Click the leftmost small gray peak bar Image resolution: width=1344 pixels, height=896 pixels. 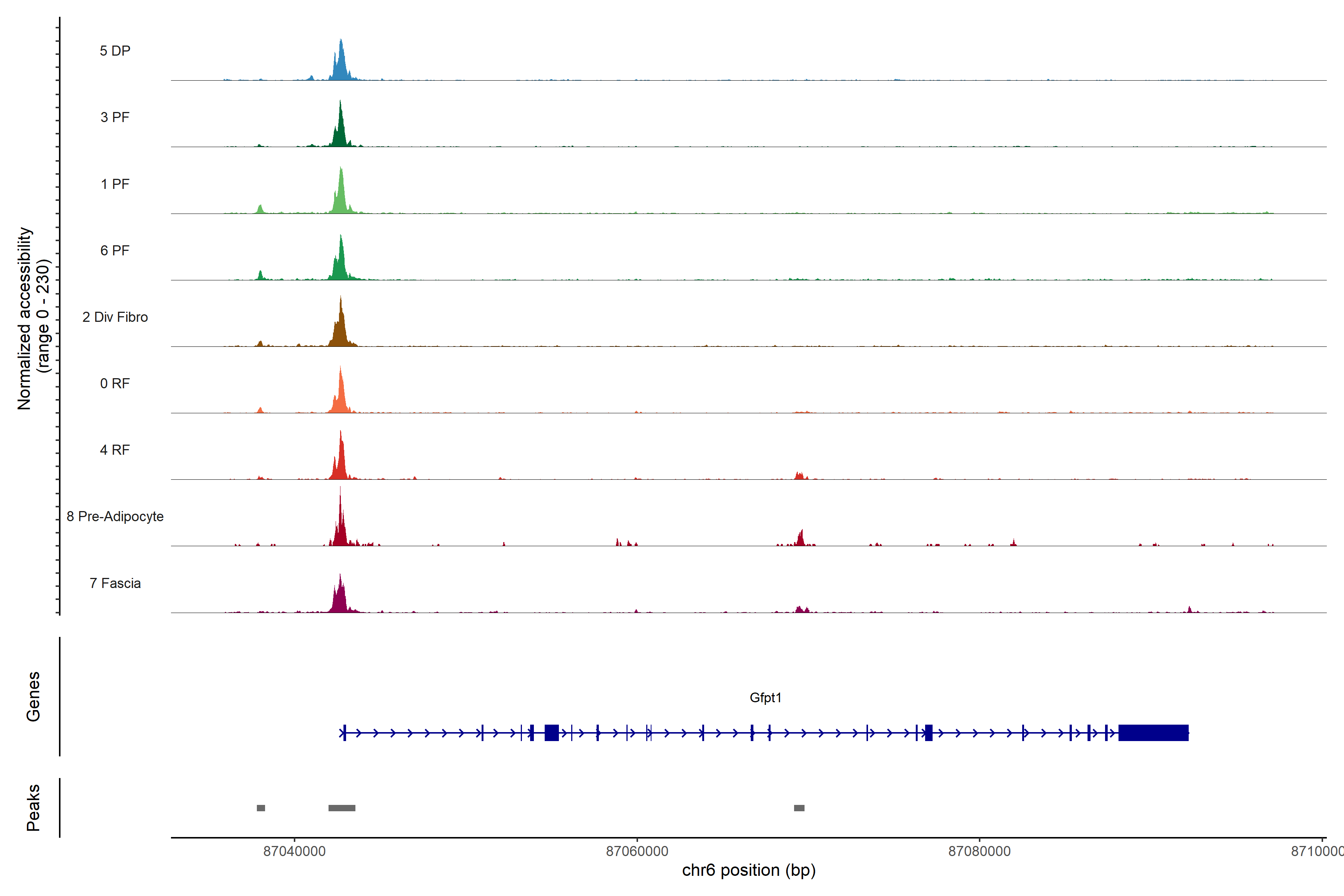click(x=261, y=808)
